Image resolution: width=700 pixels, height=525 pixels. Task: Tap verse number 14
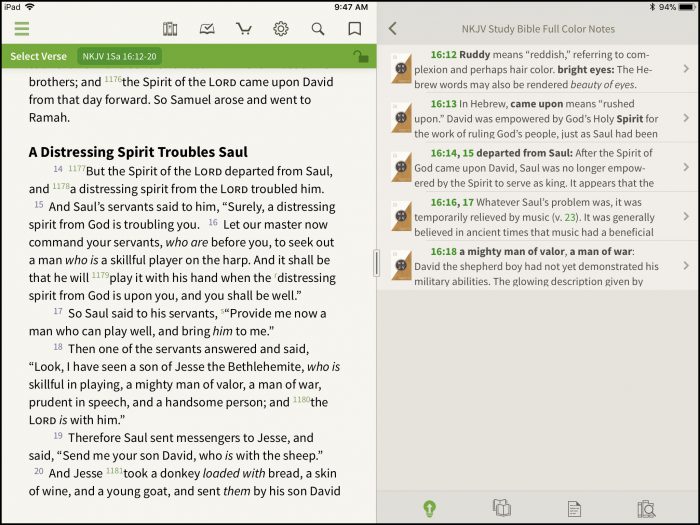(58, 169)
